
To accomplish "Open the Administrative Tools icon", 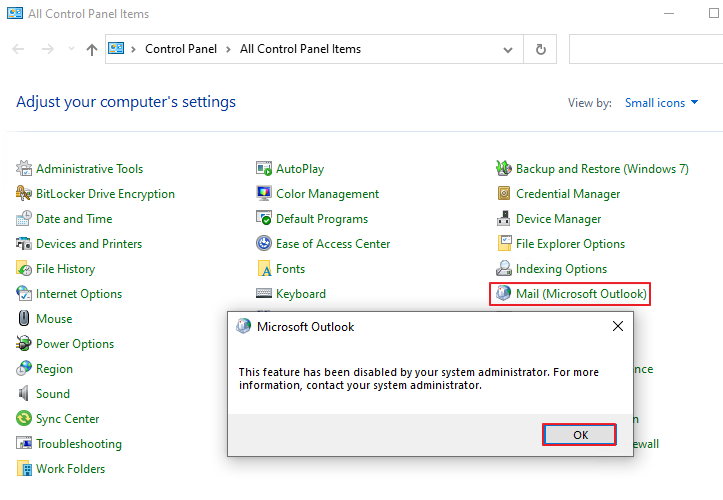I will pos(24,168).
